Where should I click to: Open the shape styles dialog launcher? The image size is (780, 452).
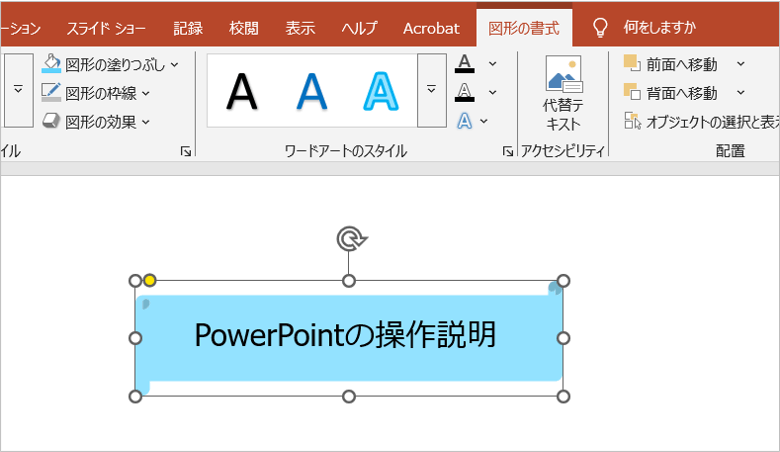click(186, 152)
